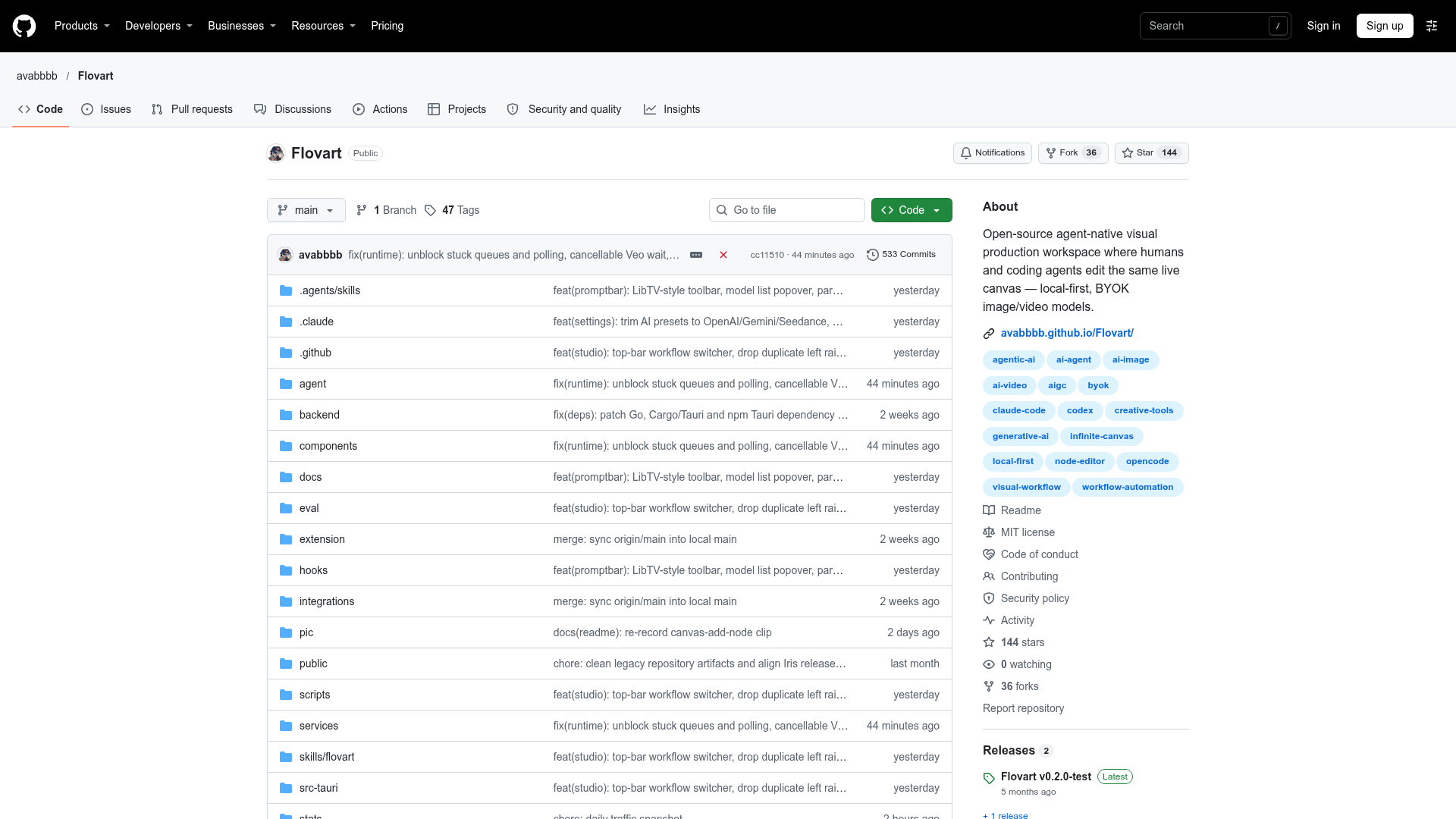Open the components folder
The height and width of the screenshot is (819, 1456).
tap(328, 446)
